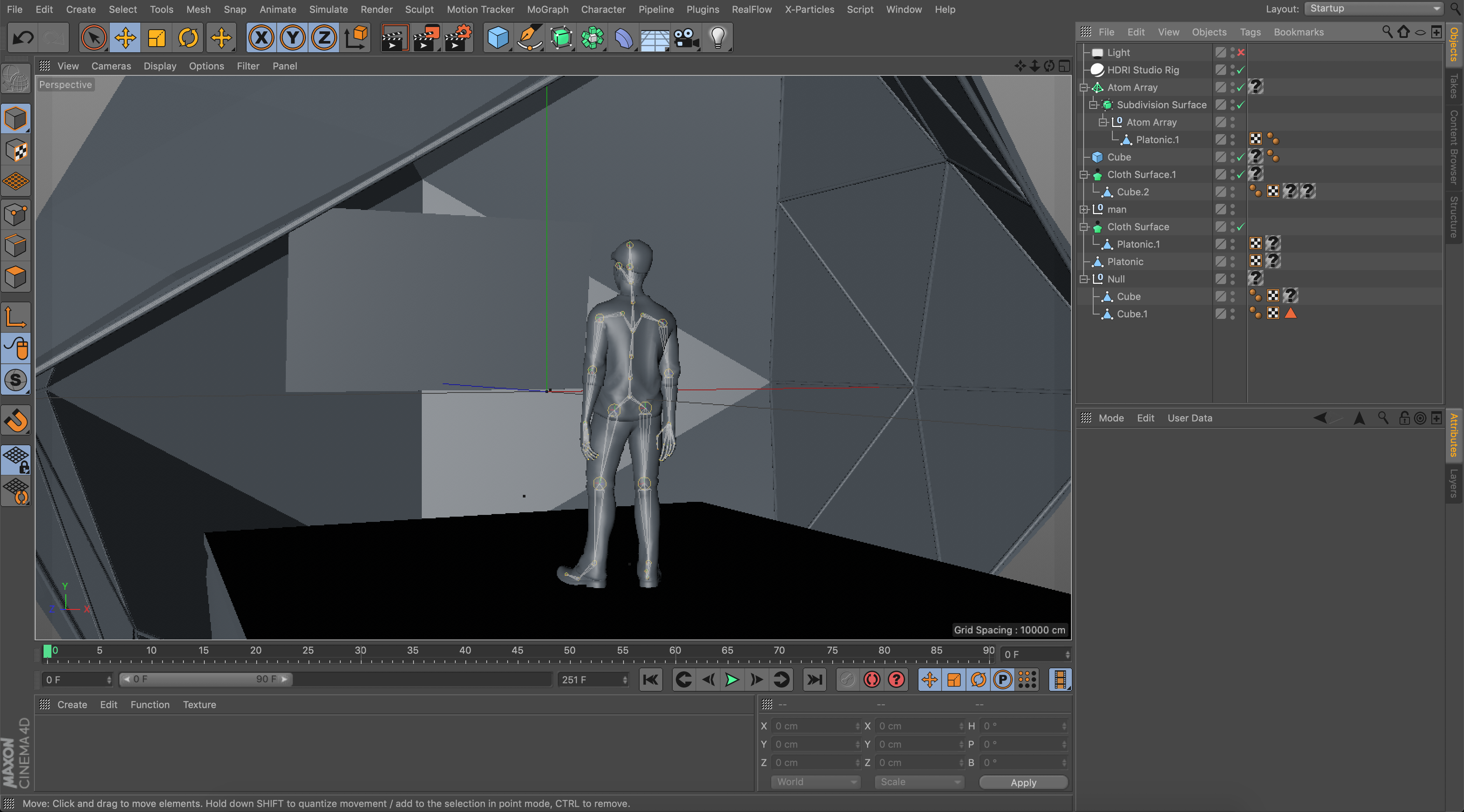
Task: Select the Live Selection tool
Action: pos(93,38)
